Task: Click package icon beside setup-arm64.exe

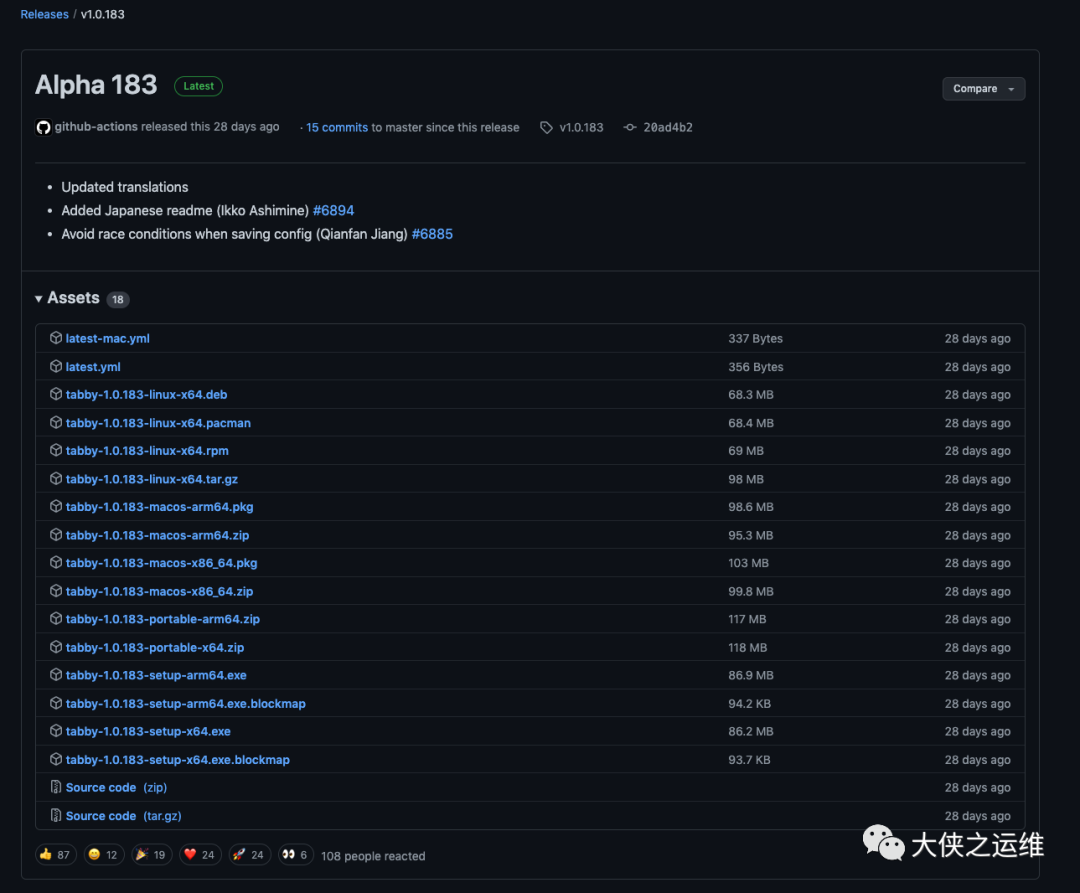Action: point(56,674)
